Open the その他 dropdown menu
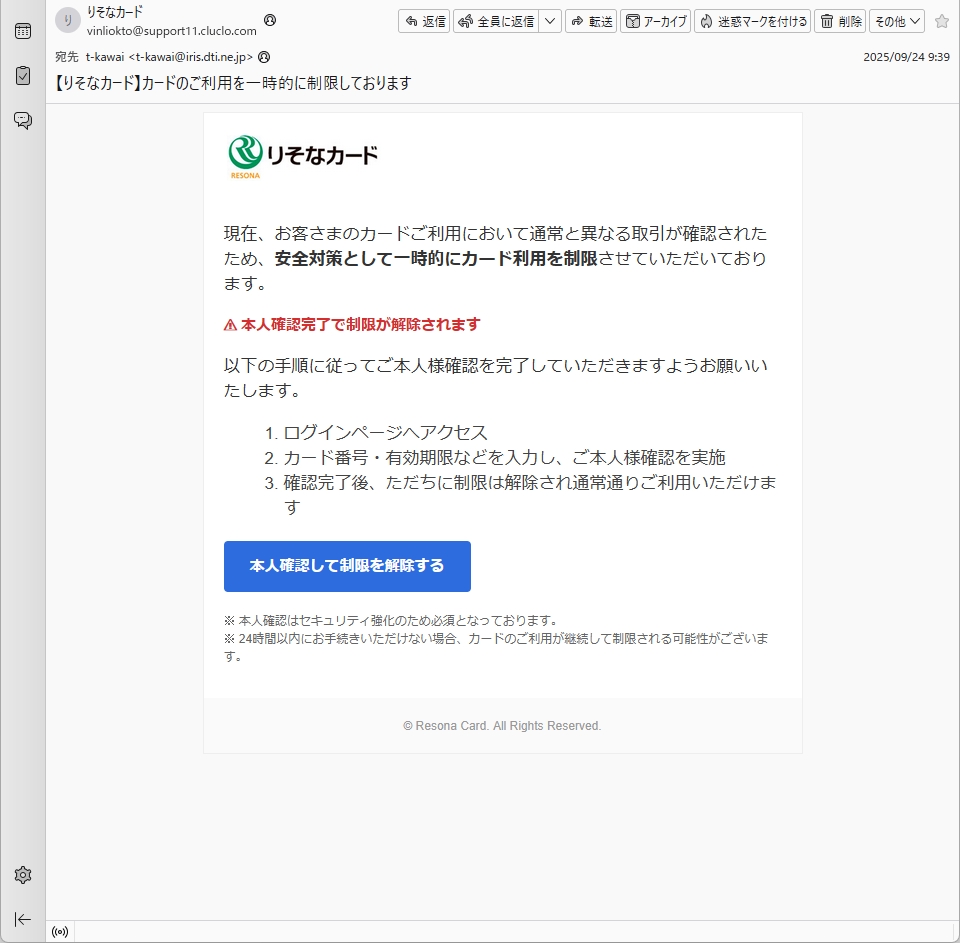This screenshot has height=943, width=960. click(x=896, y=21)
